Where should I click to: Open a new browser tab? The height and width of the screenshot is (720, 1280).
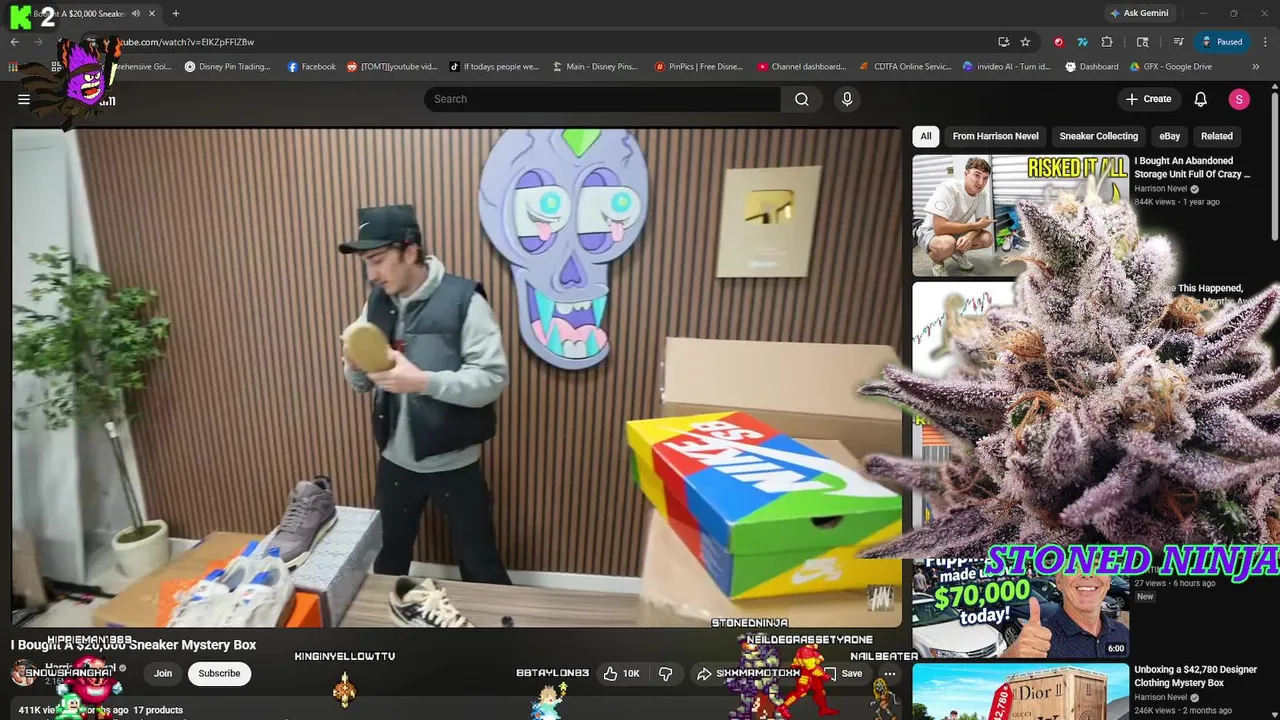pos(175,13)
